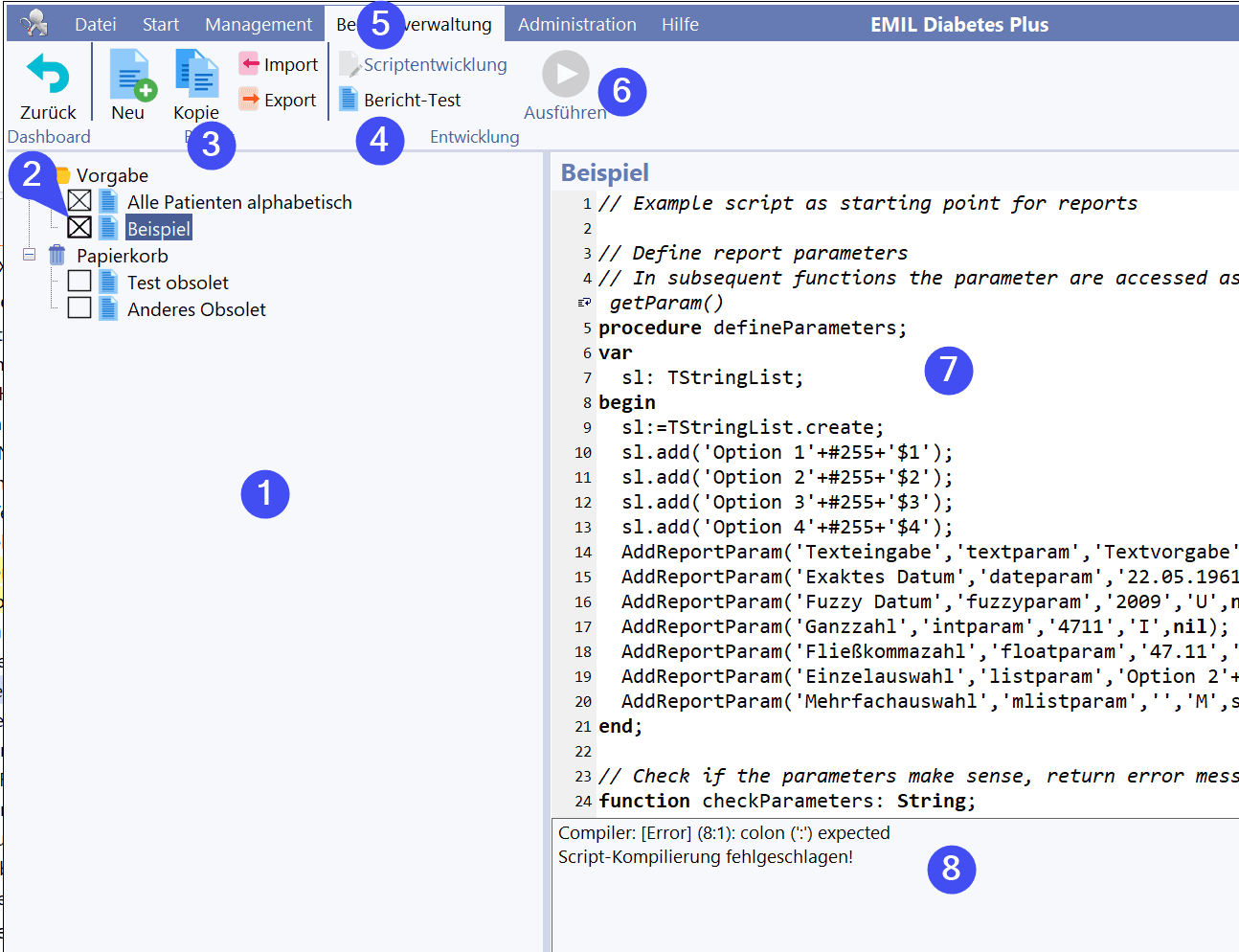
Task: Open the Management ribbon tab
Action: tap(259, 24)
